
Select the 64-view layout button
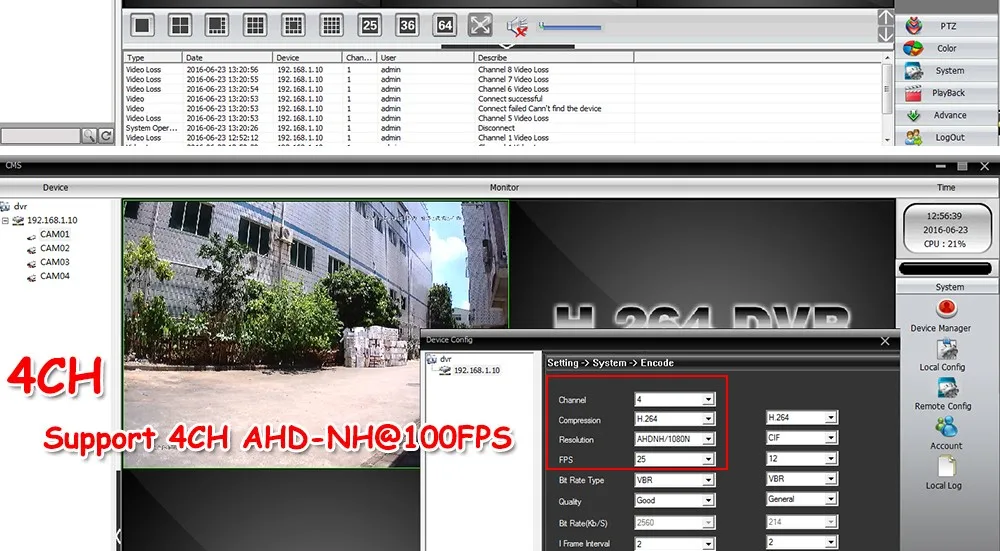coord(445,26)
